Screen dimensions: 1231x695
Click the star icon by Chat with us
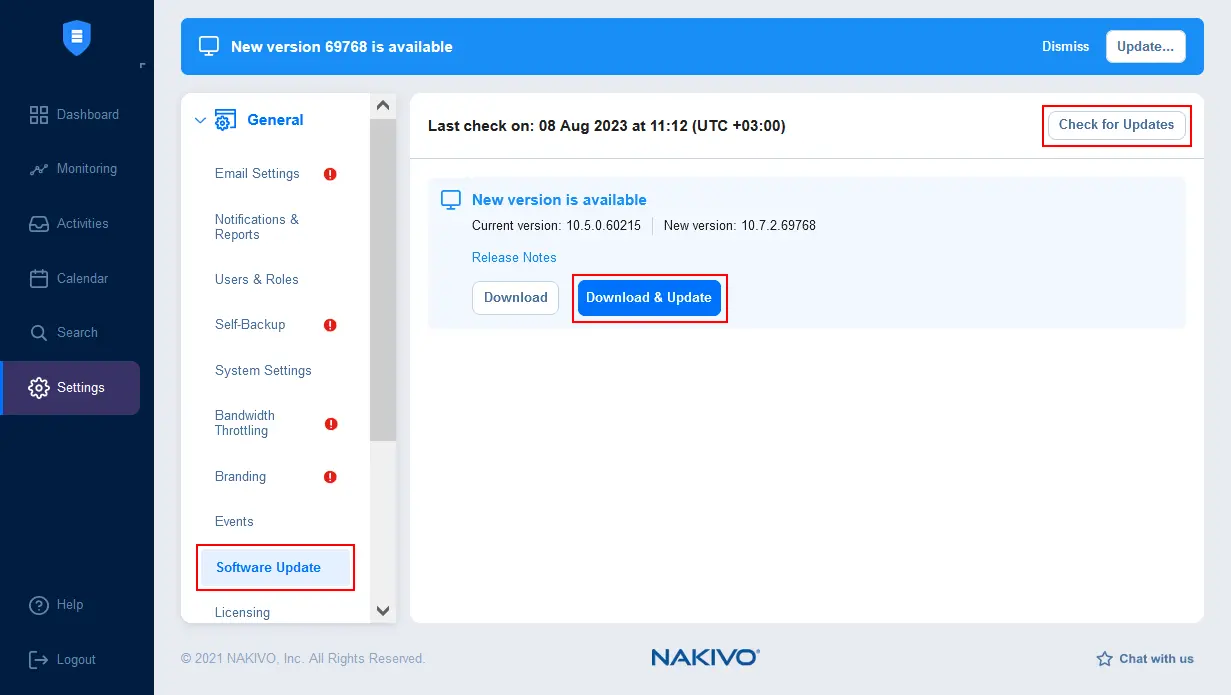[x=1105, y=659]
